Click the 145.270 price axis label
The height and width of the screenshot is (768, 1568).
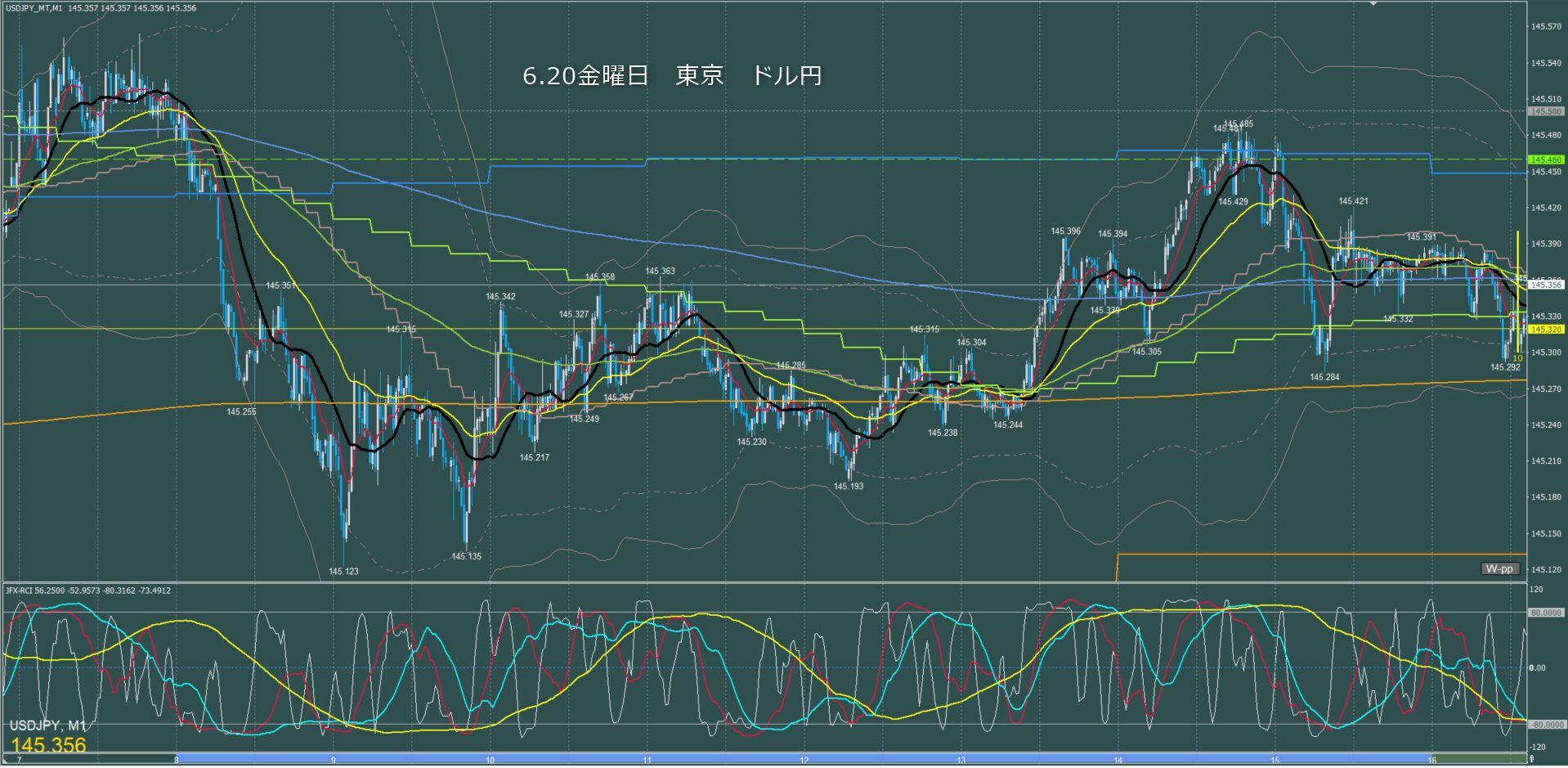coord(1546,388)
